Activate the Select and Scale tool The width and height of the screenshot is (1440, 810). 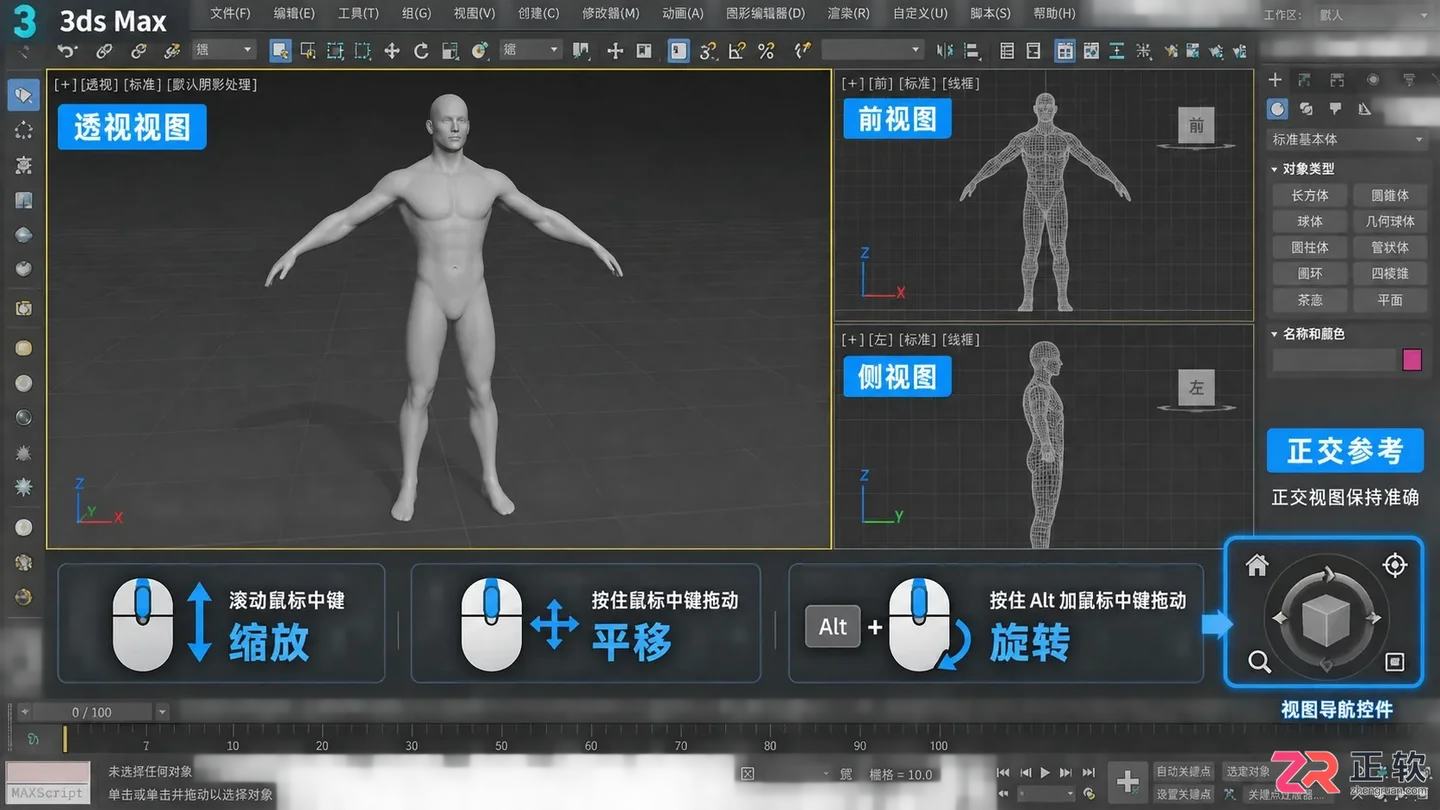coord(450,50)
